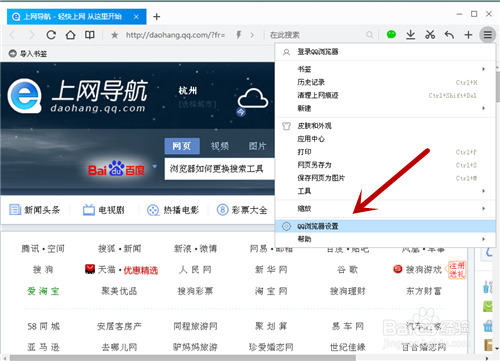
Task: Open the 亚马逊 link
Action: (x=43, y=347)
